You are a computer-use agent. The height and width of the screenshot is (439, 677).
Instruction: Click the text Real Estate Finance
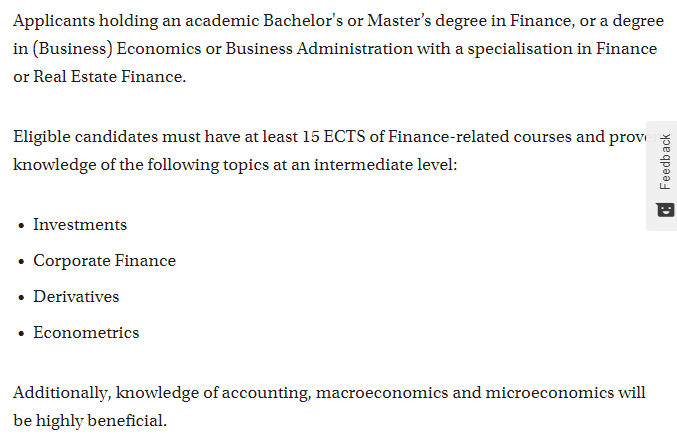coord(109,77)
